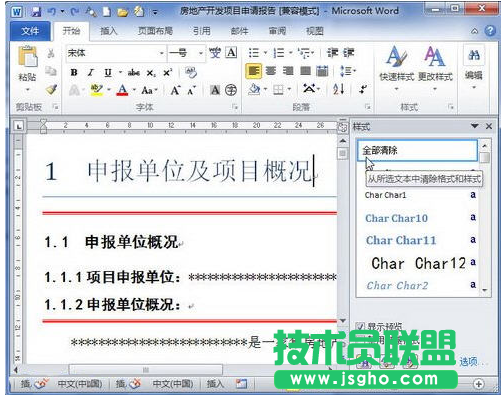Click Increase Indent icon
Screen dimensions: 501x395
(349, 53)
